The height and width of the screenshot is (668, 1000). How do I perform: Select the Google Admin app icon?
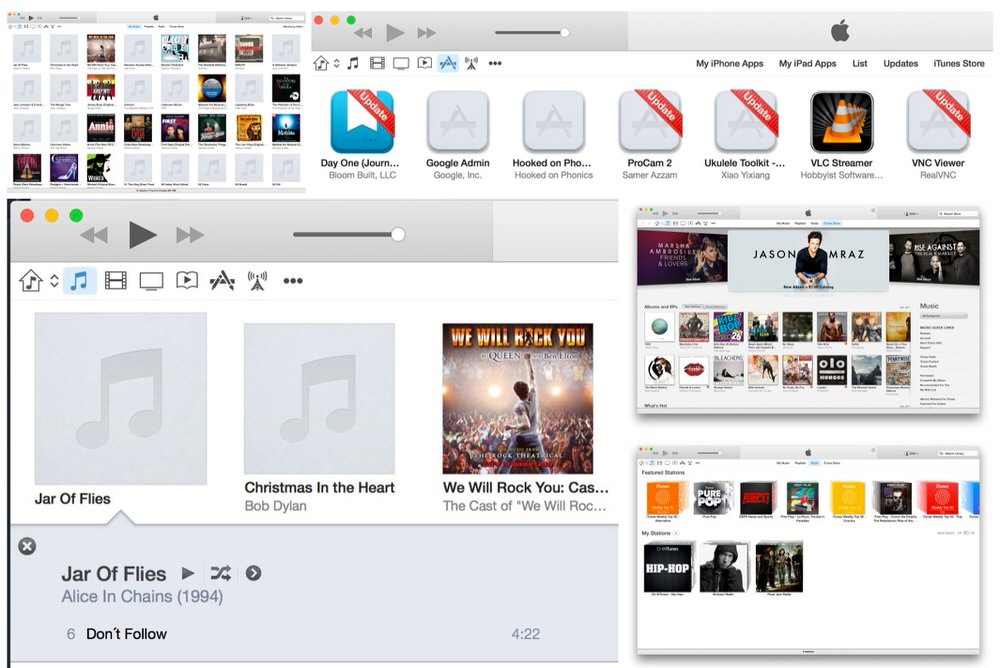coord(458,122)
